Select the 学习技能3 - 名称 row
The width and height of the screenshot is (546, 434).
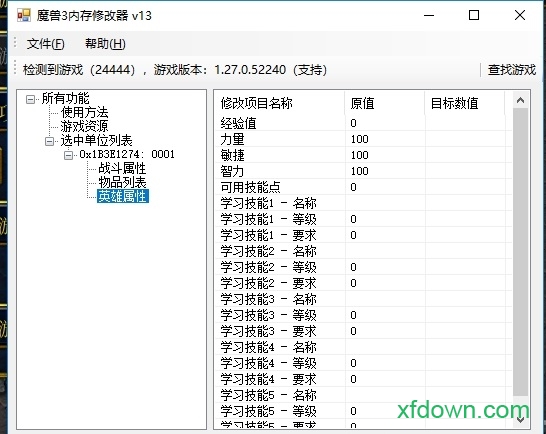pyautogui.click(x=364, y=299)
